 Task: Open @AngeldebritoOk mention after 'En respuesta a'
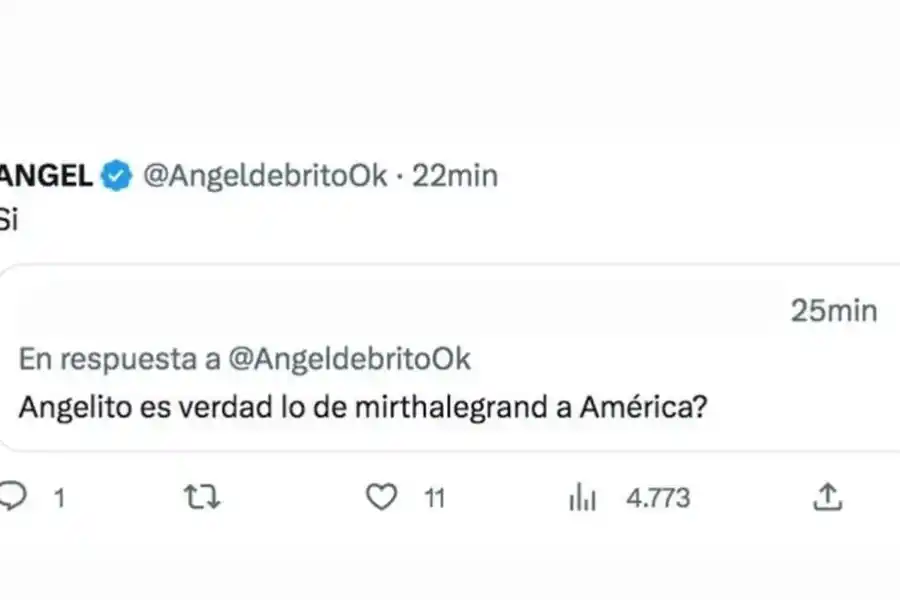point(350,359)
